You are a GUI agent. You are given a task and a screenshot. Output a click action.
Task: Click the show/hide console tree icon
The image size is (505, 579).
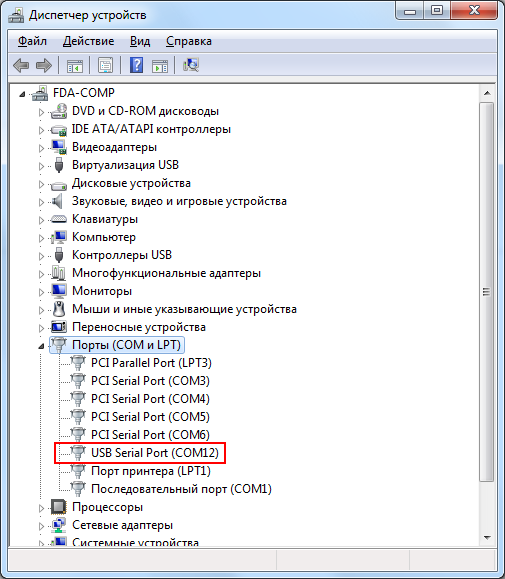click(75, 66)
